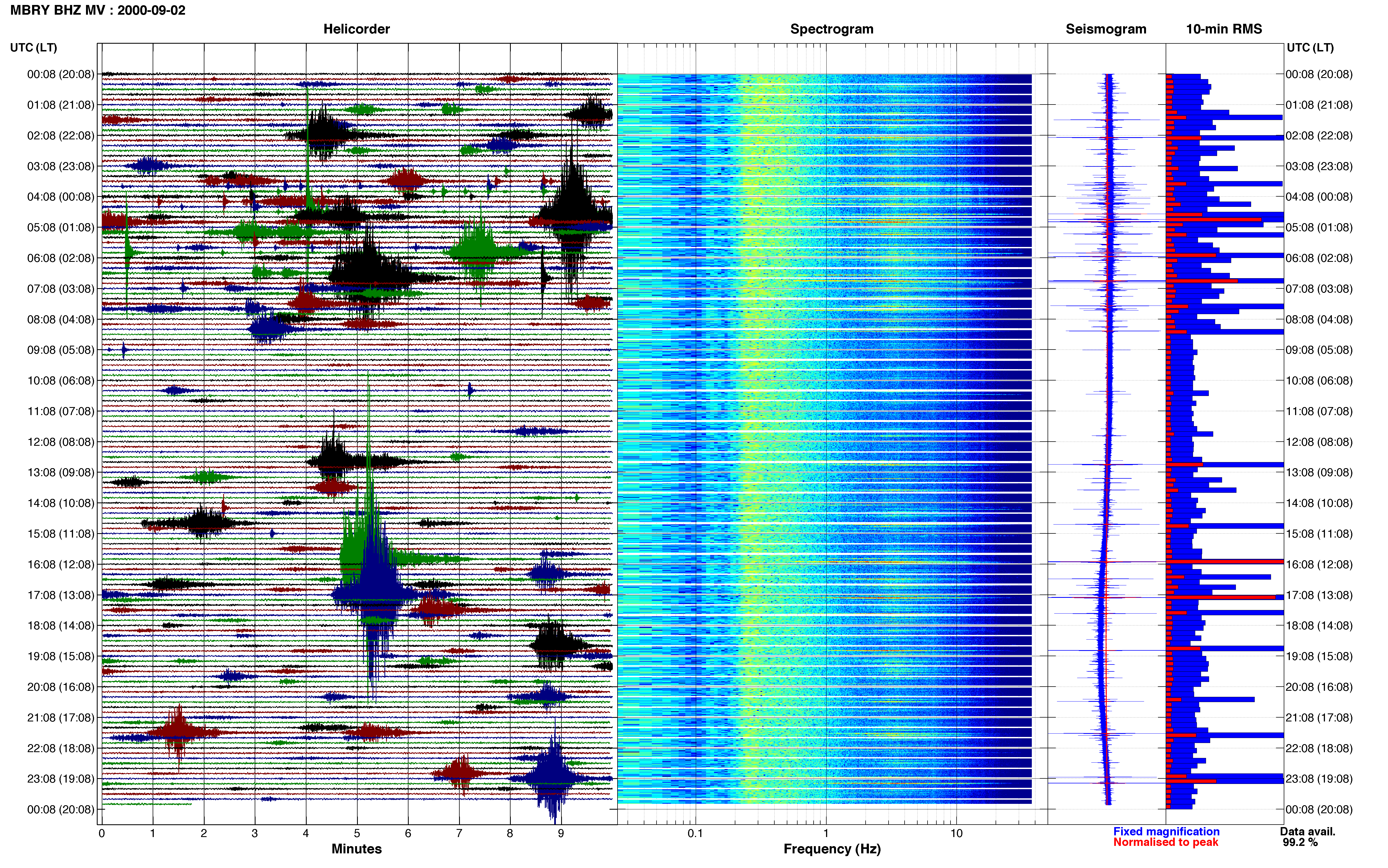Click the Data avail. label
The height and width of the screenshot is (868, 1388).
[1308, 831]
